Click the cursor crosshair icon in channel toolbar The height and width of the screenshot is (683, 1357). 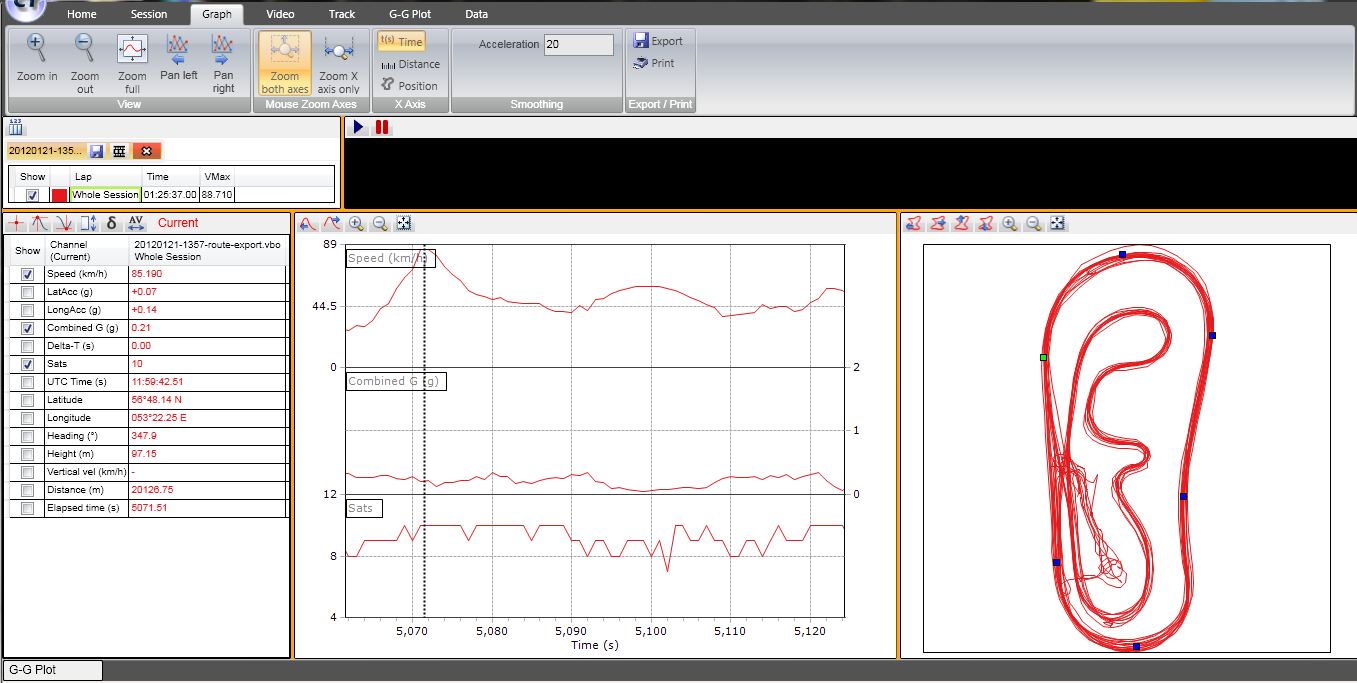[16, 223]
